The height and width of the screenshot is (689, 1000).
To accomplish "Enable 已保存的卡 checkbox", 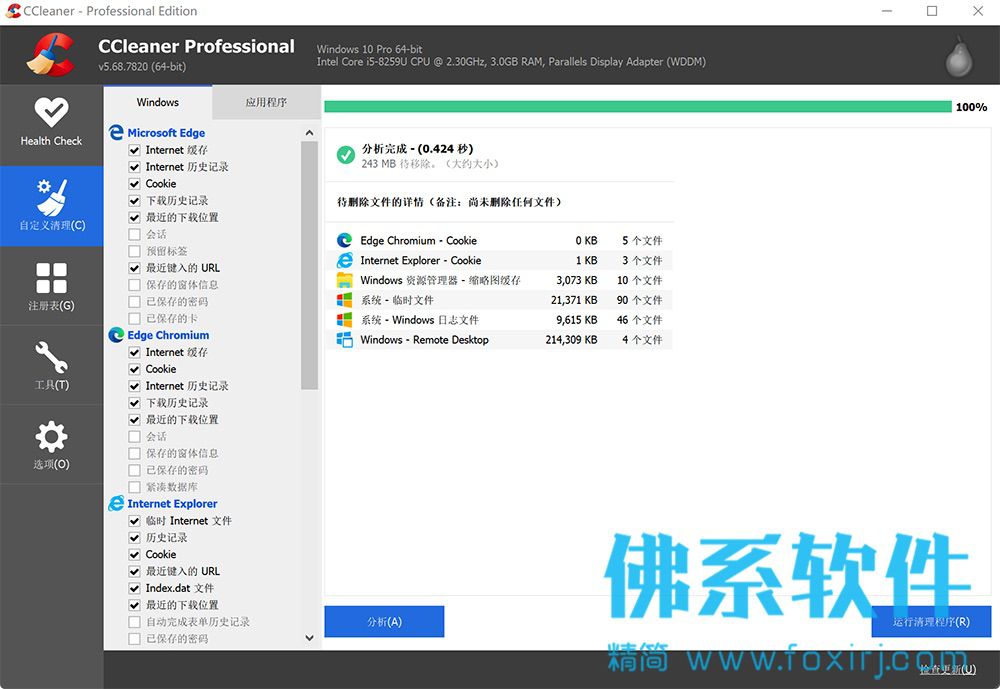I will 135,318.
